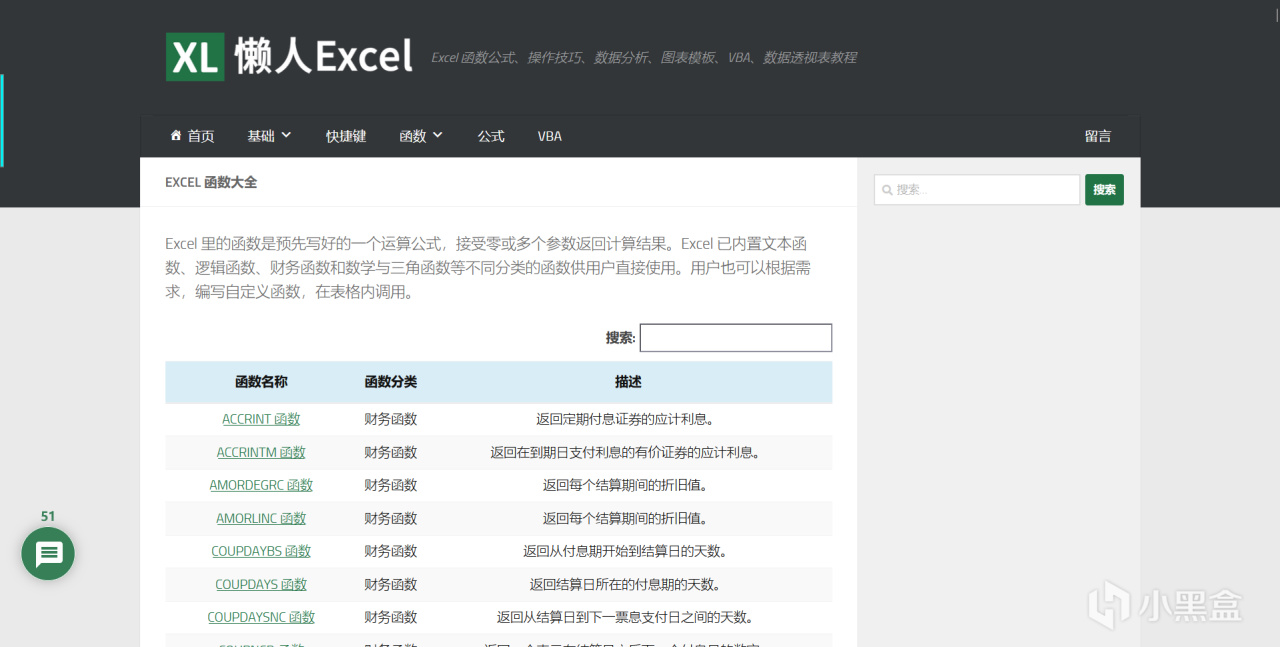Click the 函数 menu label

pyautogui.click(x=413, y=136)
